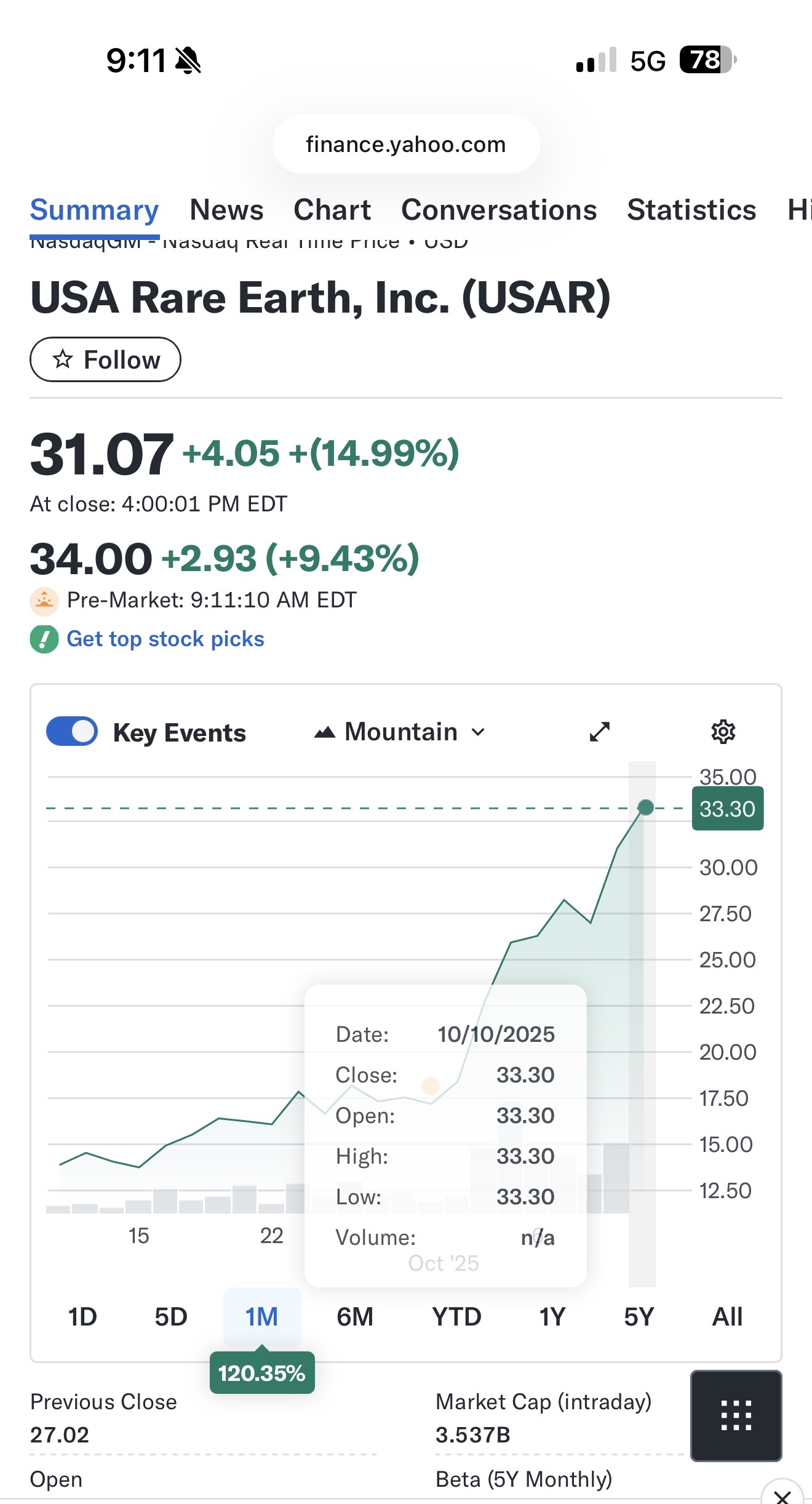Image resolution: width=812 pixels, height=1504 pixels.
Task: Expand chart to full screen
Action: [x=599, y=732]
